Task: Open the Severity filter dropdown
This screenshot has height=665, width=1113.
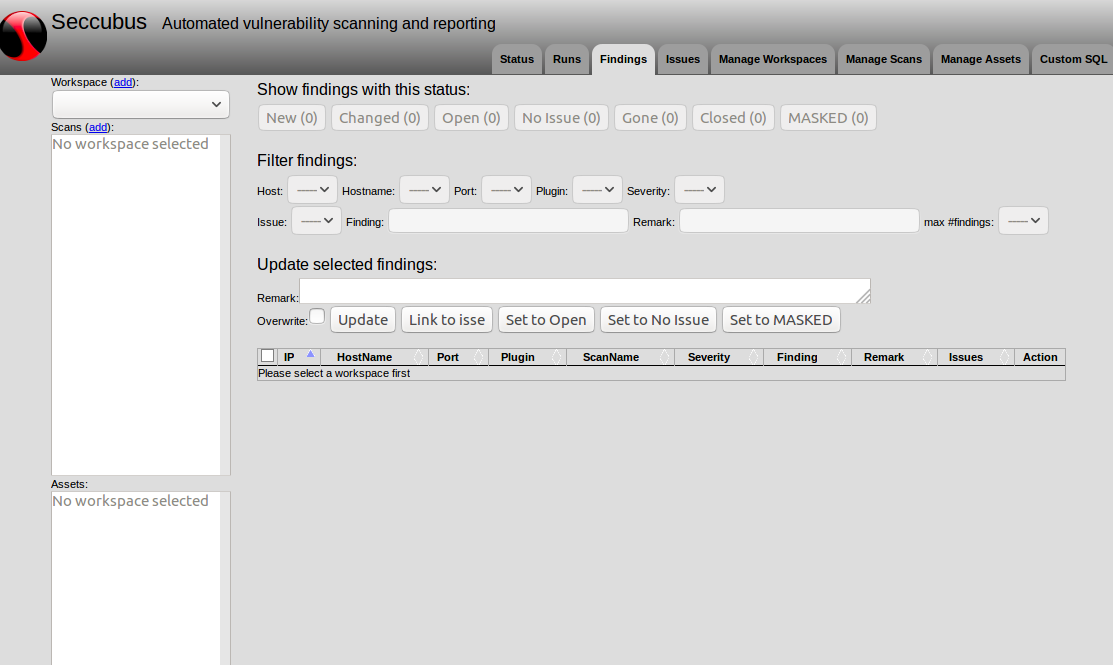Action: pos(699,189)
